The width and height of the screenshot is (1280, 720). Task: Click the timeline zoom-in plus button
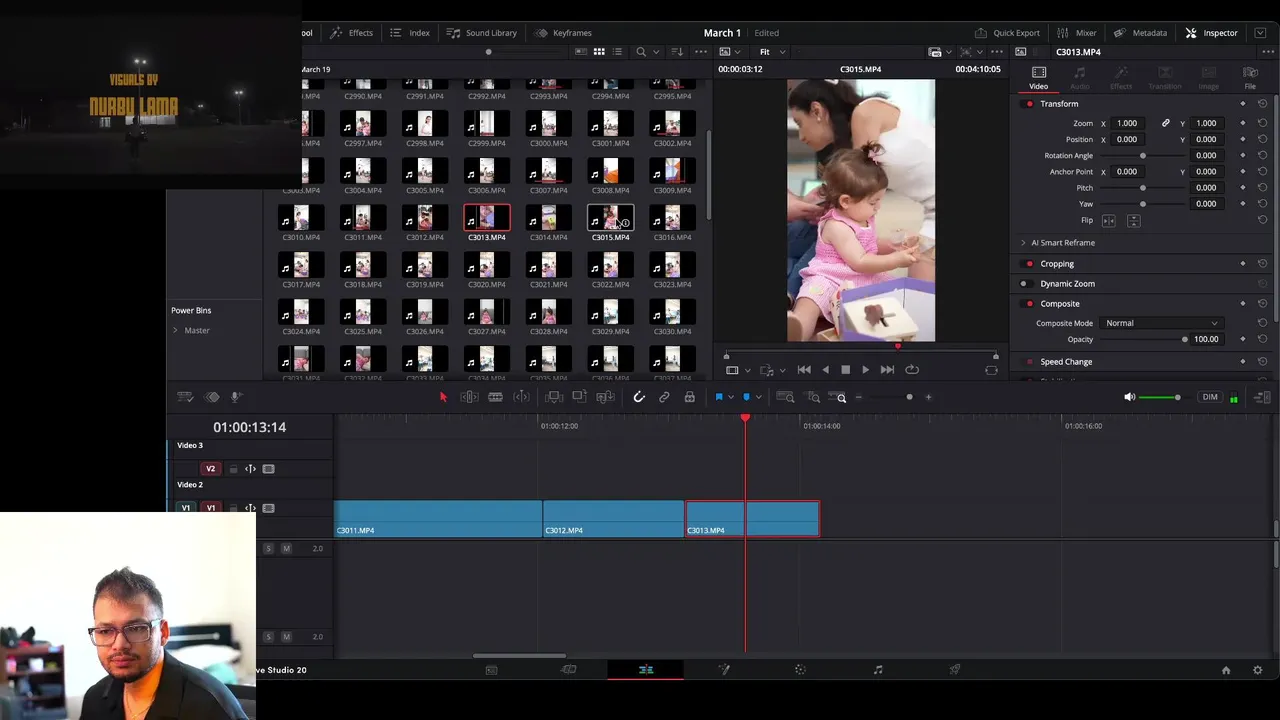pos(928,397)
